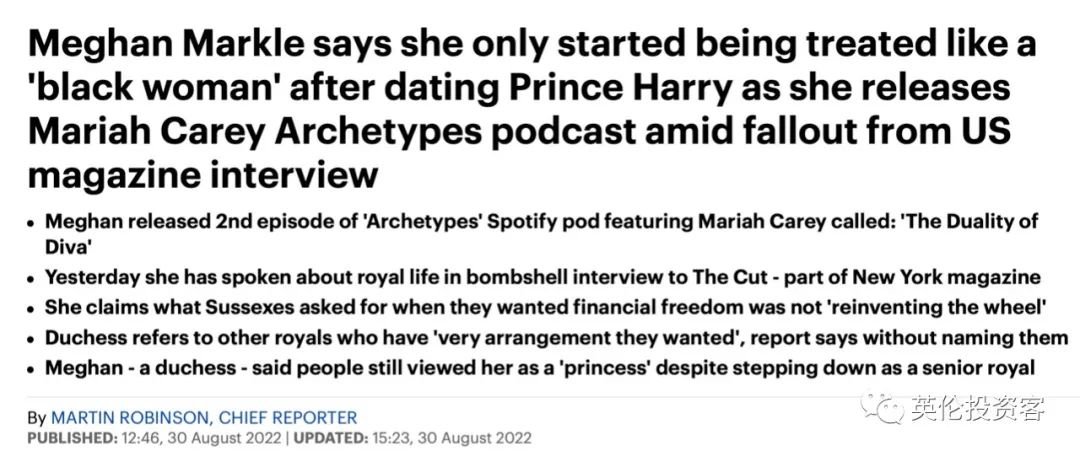
Task: Click the published time 12:46, 30 August 2022
Action: [x=201, y=438]
